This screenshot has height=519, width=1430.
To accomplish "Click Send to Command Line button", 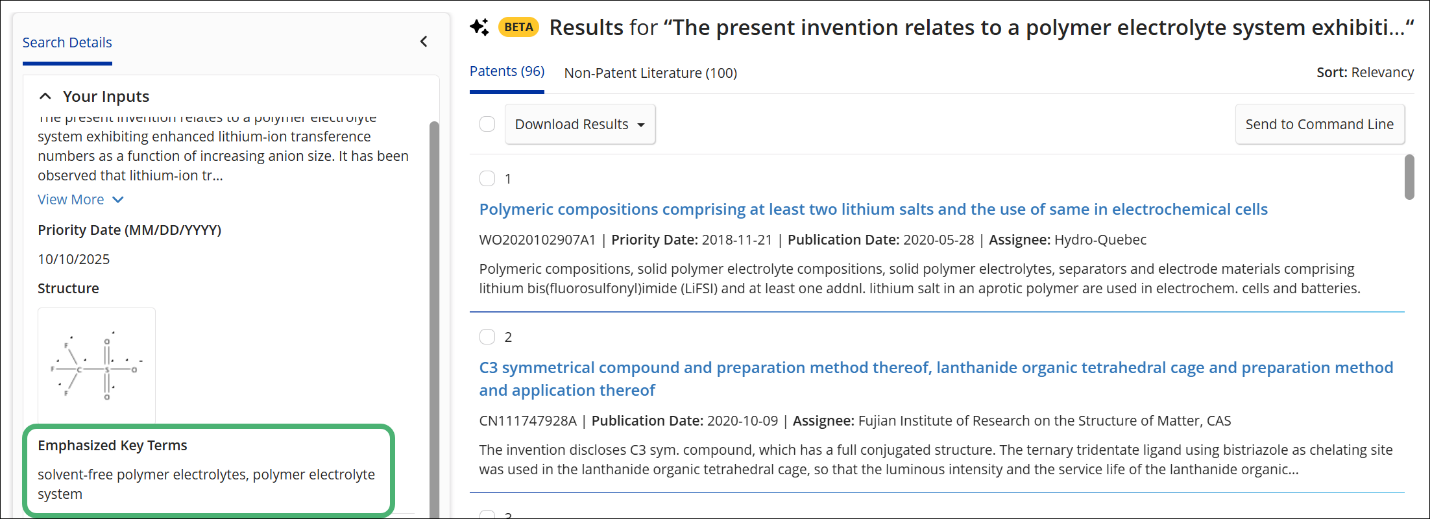I will [x=1319, y=124].
